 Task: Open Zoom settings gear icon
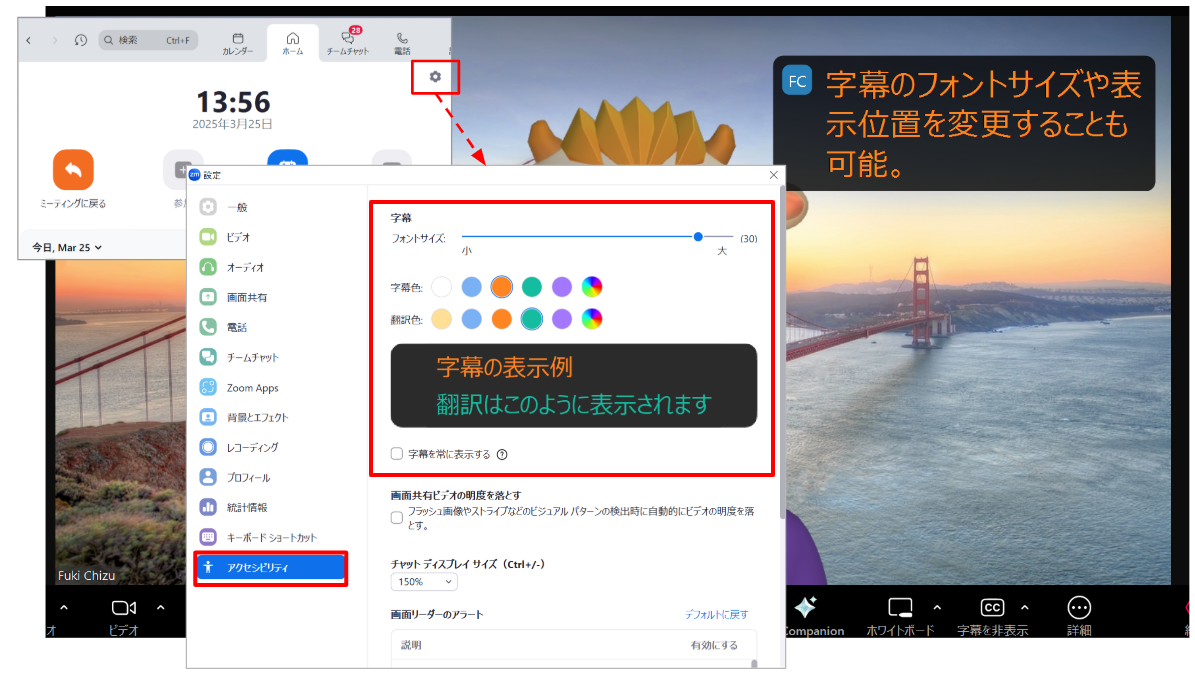[435, 76]
